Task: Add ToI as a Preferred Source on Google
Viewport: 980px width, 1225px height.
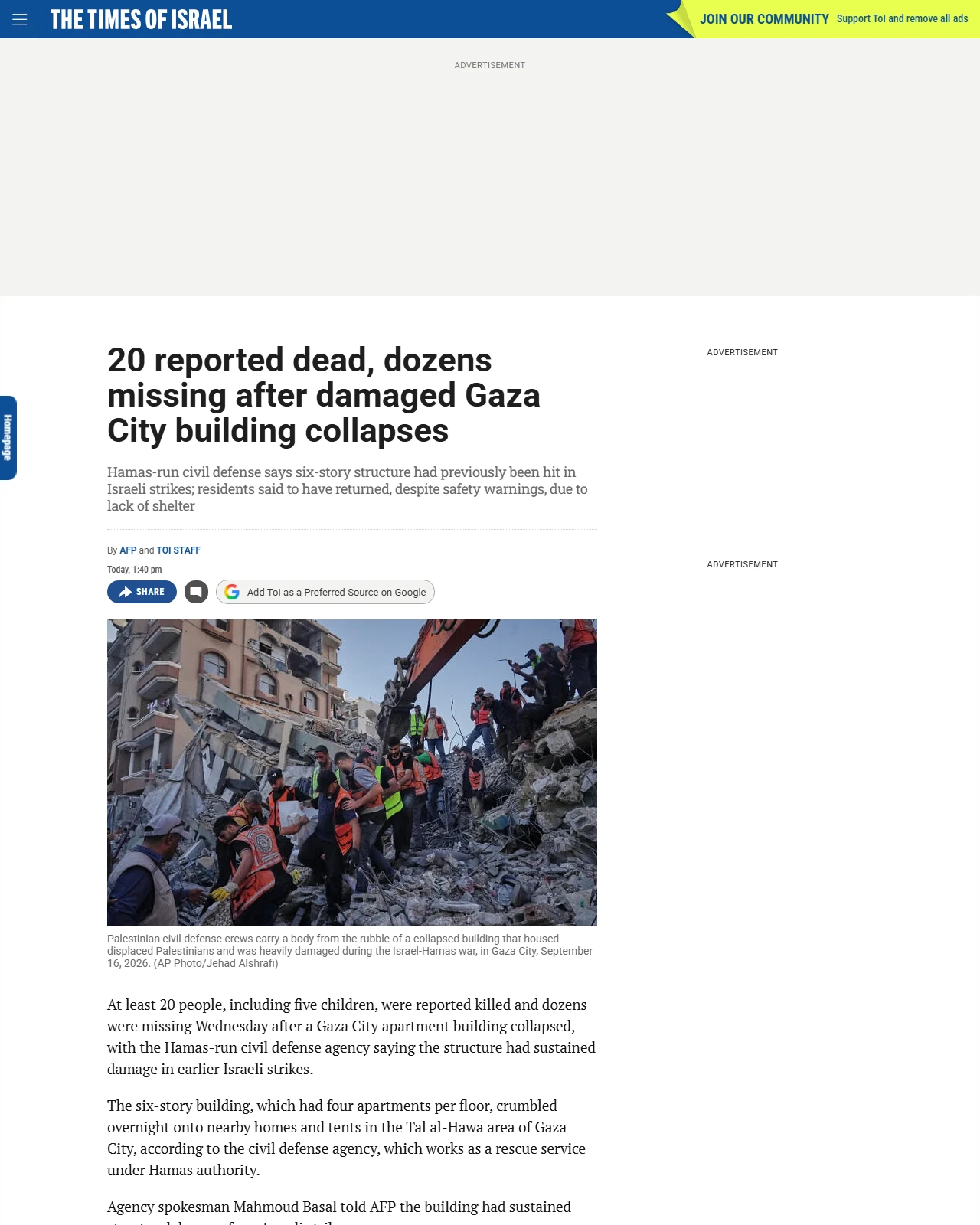Action: click(x=325, y=592)
